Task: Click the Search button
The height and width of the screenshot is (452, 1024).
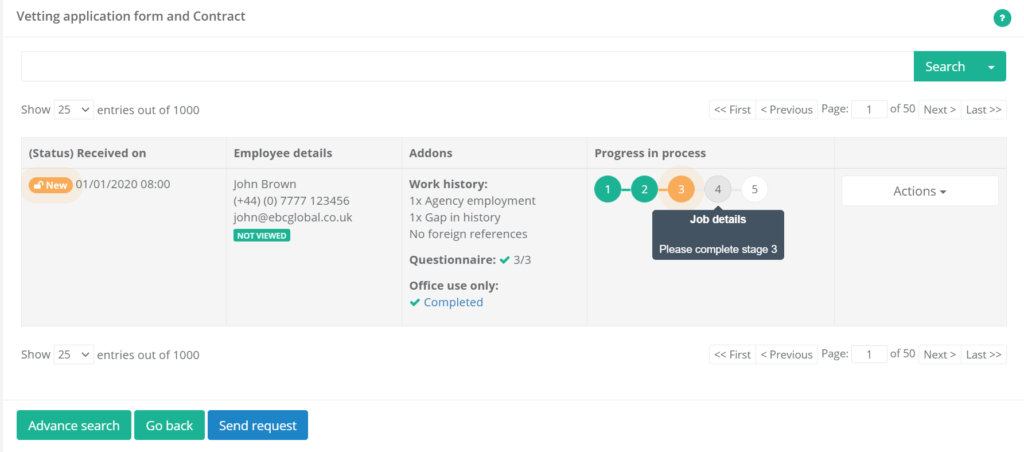Action: coord(944,67)
